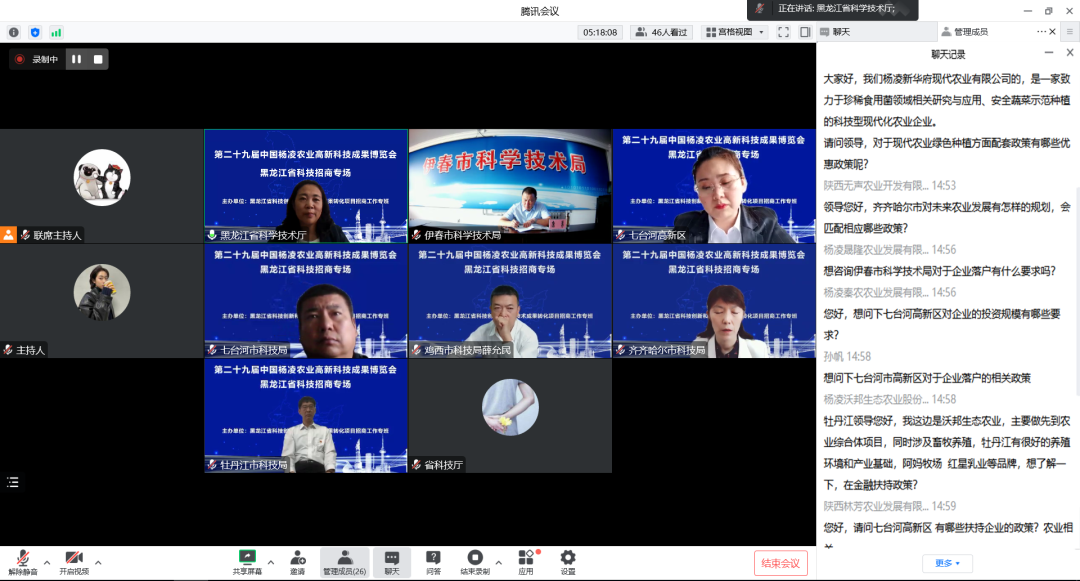Open the Grid View (宫格视图) dropdown

pos(734,32)
